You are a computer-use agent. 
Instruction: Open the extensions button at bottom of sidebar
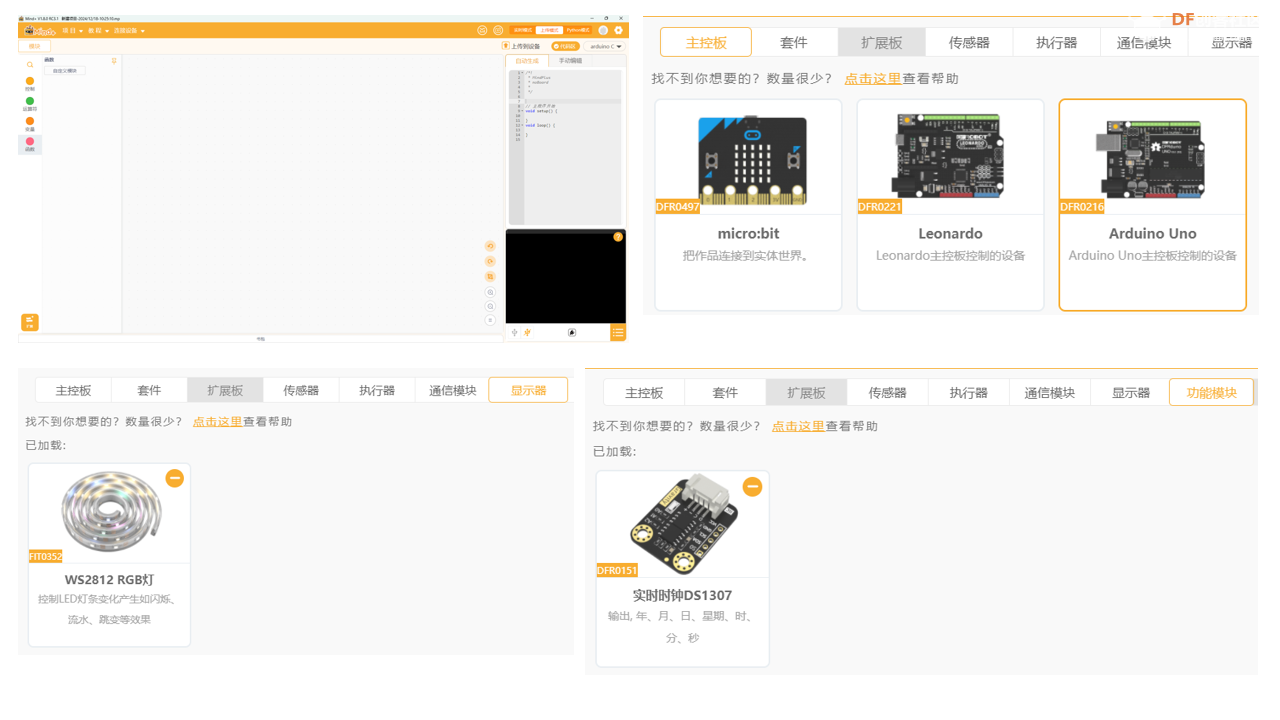(30, 322)
